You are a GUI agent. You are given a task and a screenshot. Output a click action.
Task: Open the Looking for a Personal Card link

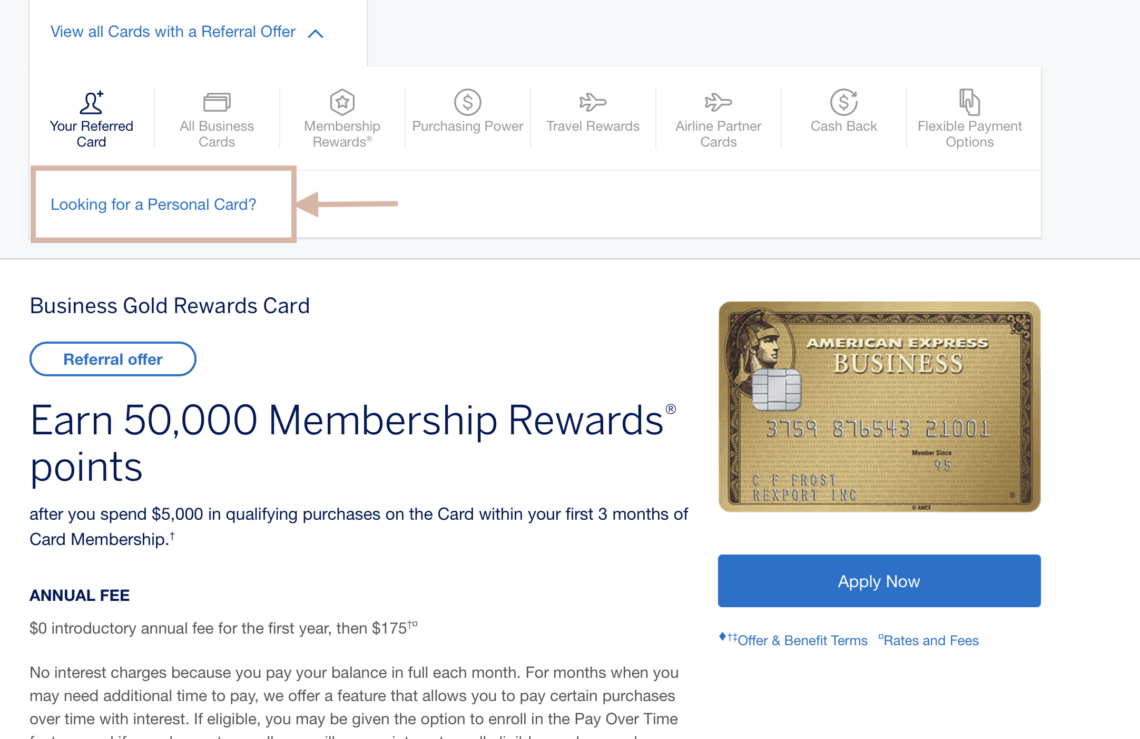[x=152, y=204]
